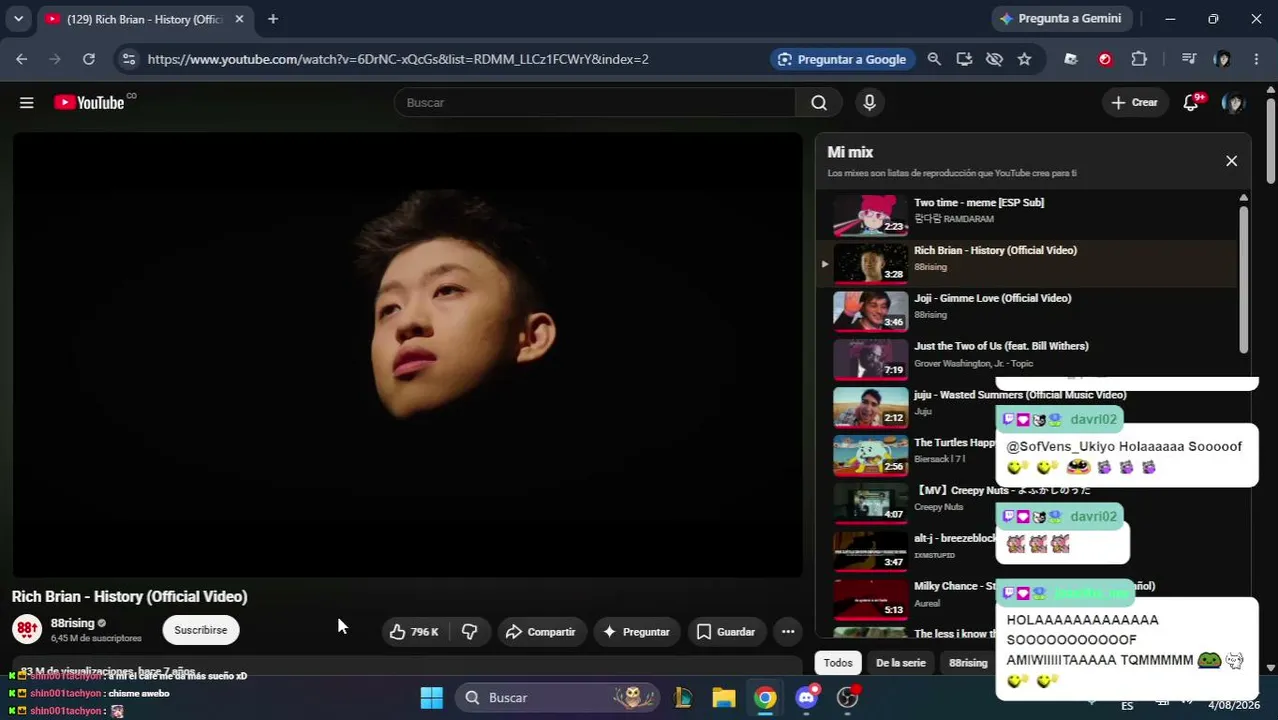Open Chrome three-dot menu
The image size is (1278, 720).
(1256, 59)
